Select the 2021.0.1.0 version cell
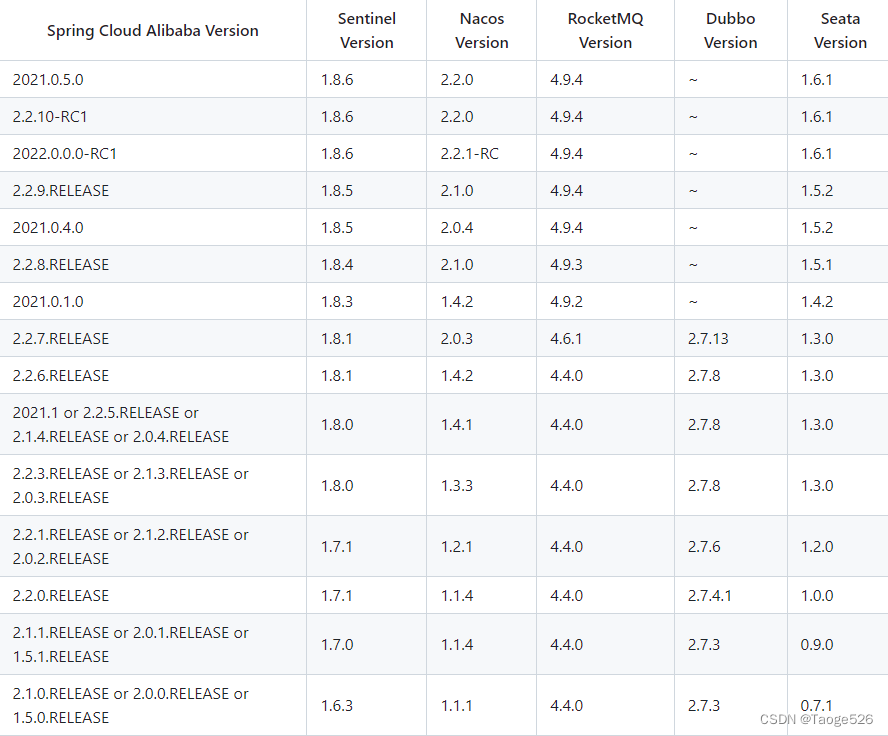The height and width of the screenshot is (736, 888). (x=48, y=302)
